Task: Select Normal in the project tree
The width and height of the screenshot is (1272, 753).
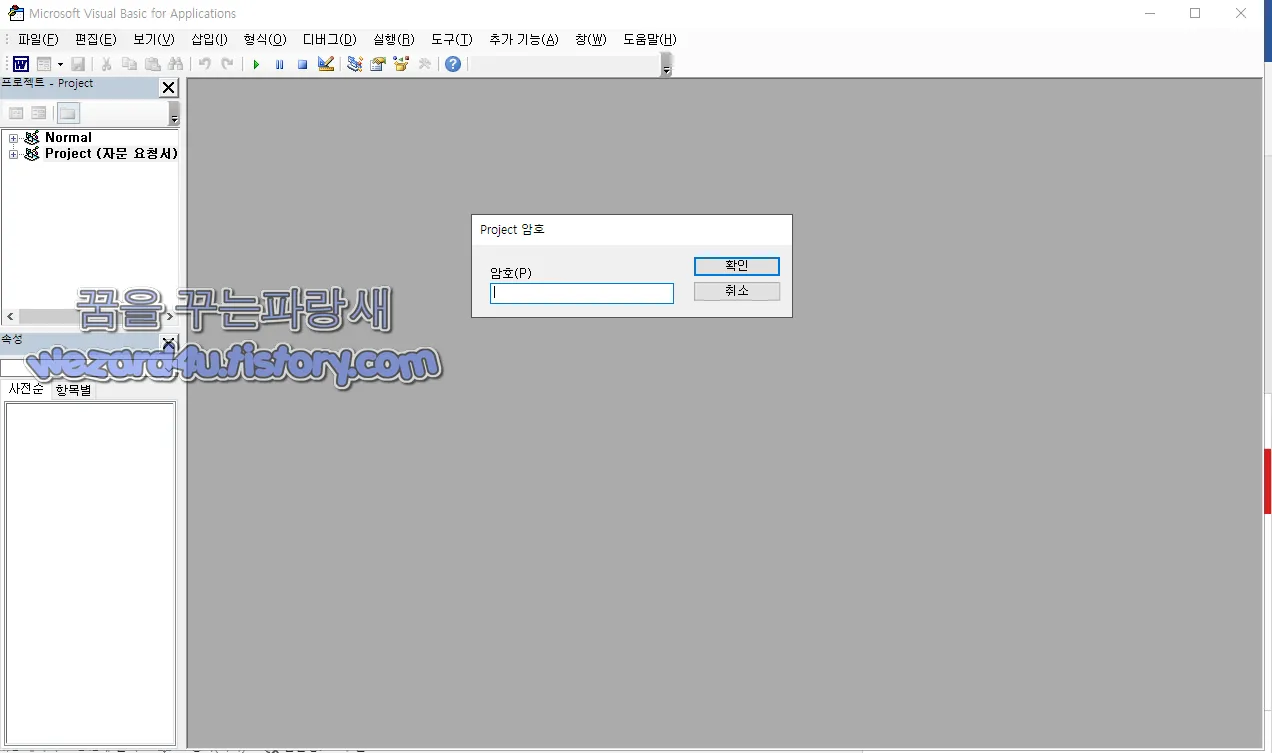Action: pyautogui.click(x=68, y=138)
